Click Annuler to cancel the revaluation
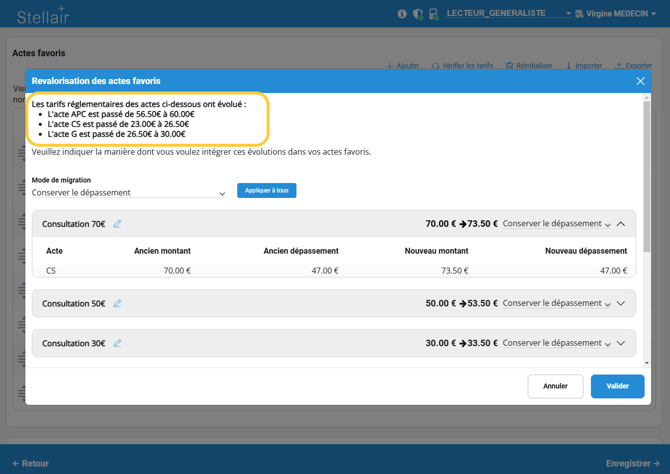Screen dimensions: 670x474 pos(555,386)
